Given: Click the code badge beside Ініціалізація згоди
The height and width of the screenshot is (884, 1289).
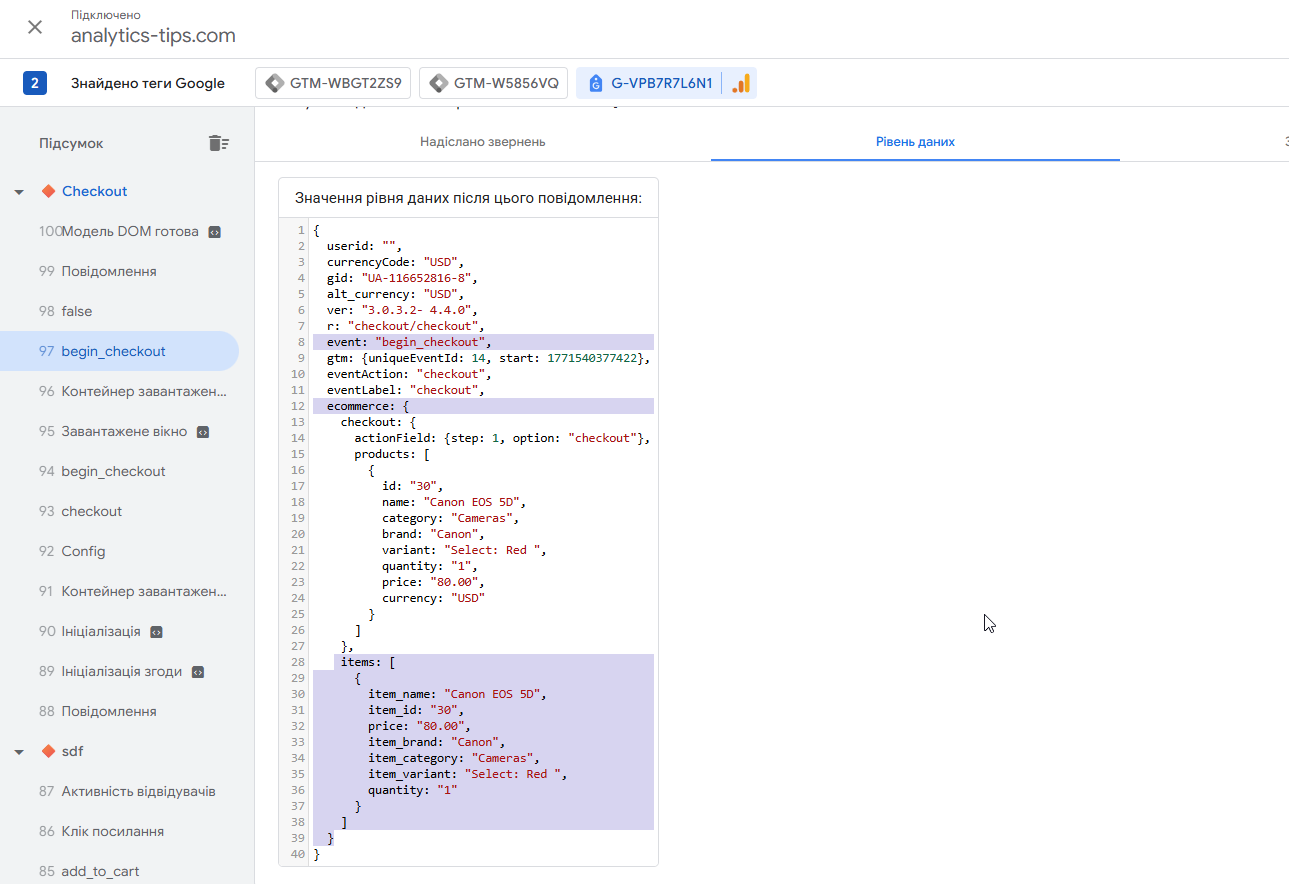Looking at the screenshot, I should coord(198,672).
